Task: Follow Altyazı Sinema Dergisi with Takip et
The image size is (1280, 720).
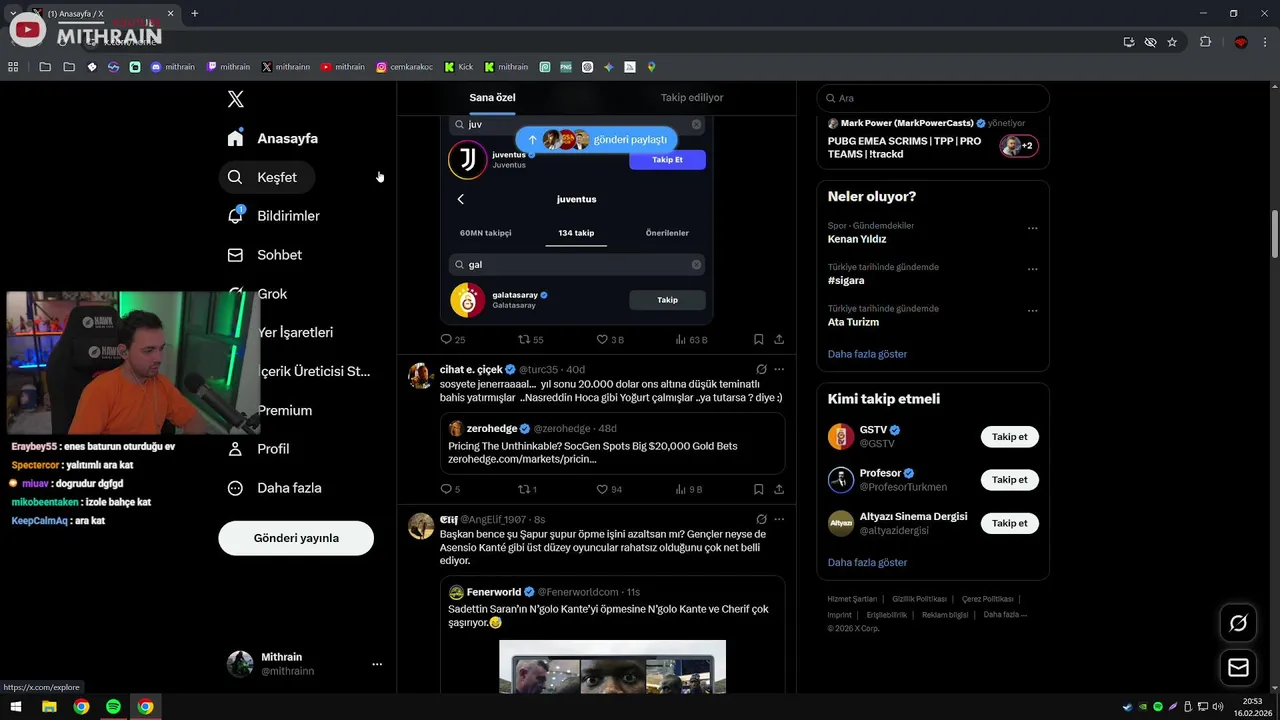Action: click(1009, 523)
